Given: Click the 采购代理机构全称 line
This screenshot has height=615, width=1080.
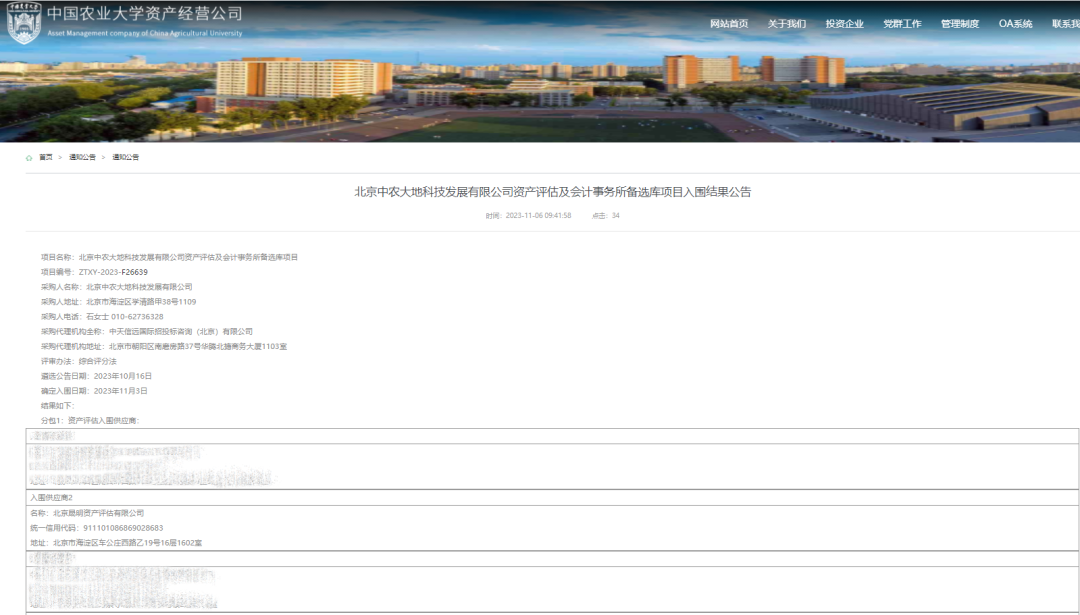Looking at the screenshot, I should point(147,332).
